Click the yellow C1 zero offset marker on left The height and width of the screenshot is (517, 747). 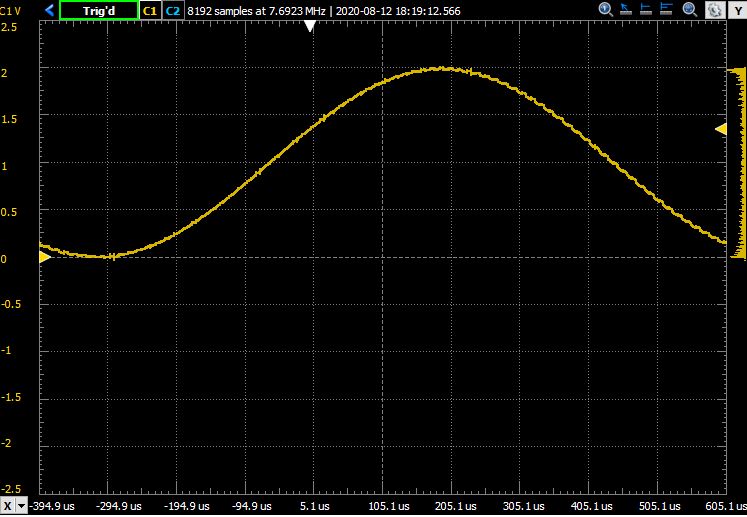click(44, 257)
